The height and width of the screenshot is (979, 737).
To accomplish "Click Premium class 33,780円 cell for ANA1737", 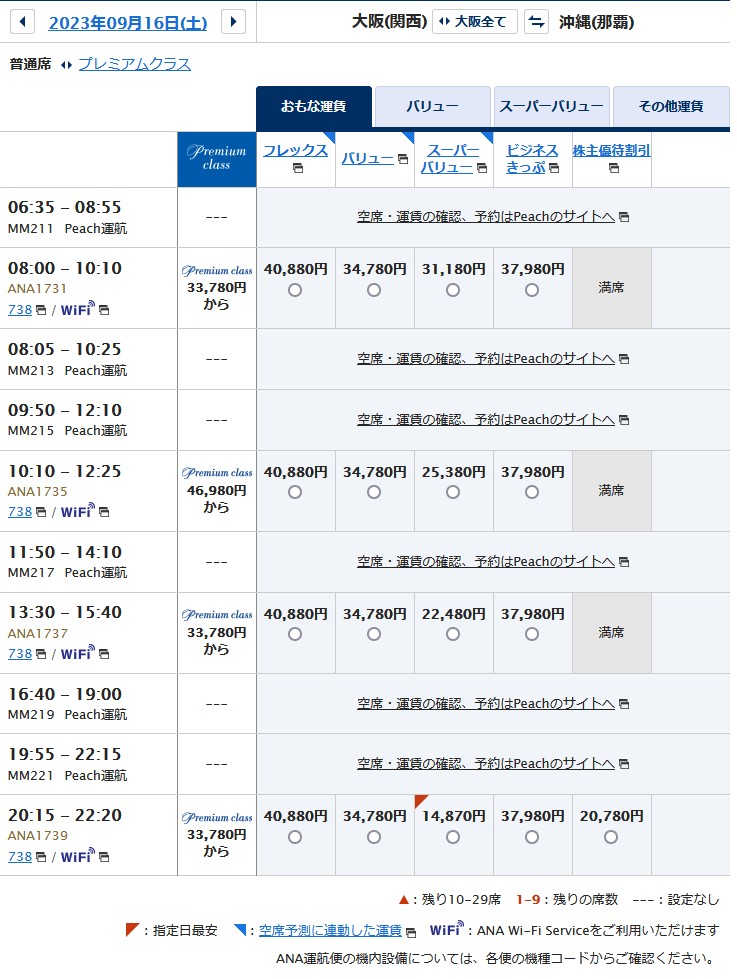I will (x=216, y=633).
